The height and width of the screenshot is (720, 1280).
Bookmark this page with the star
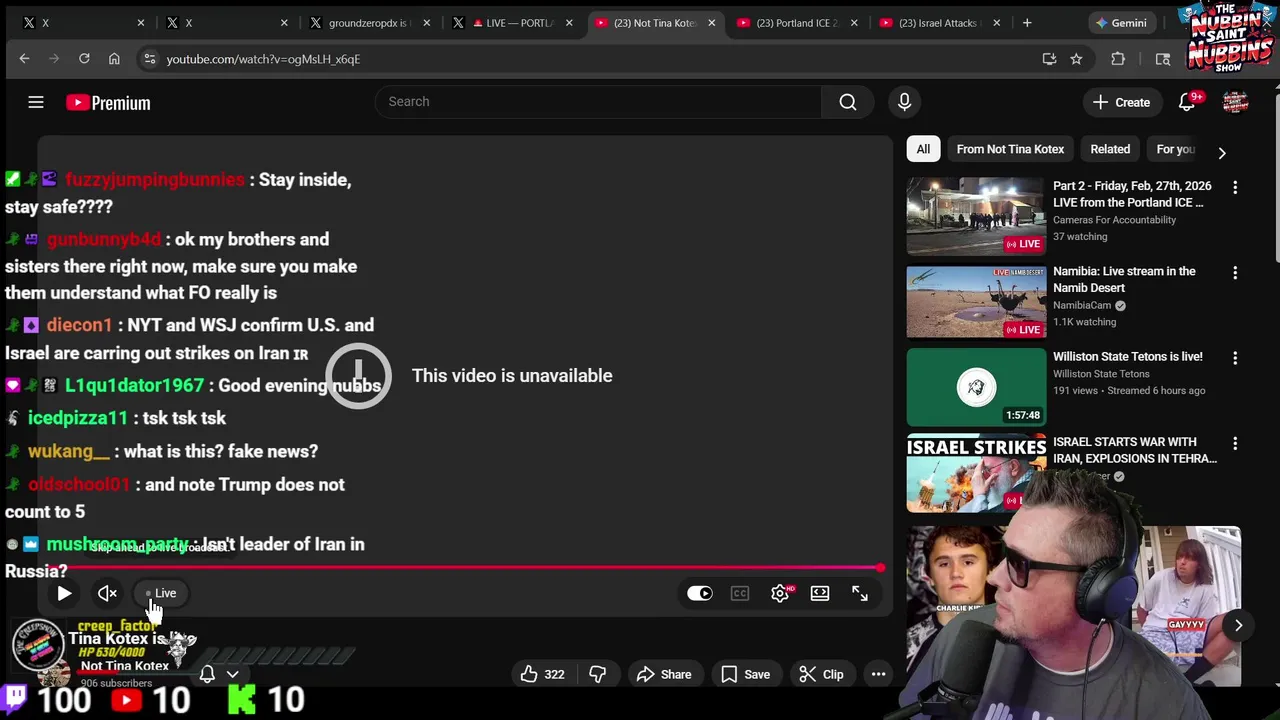[x=1076, y=59]
